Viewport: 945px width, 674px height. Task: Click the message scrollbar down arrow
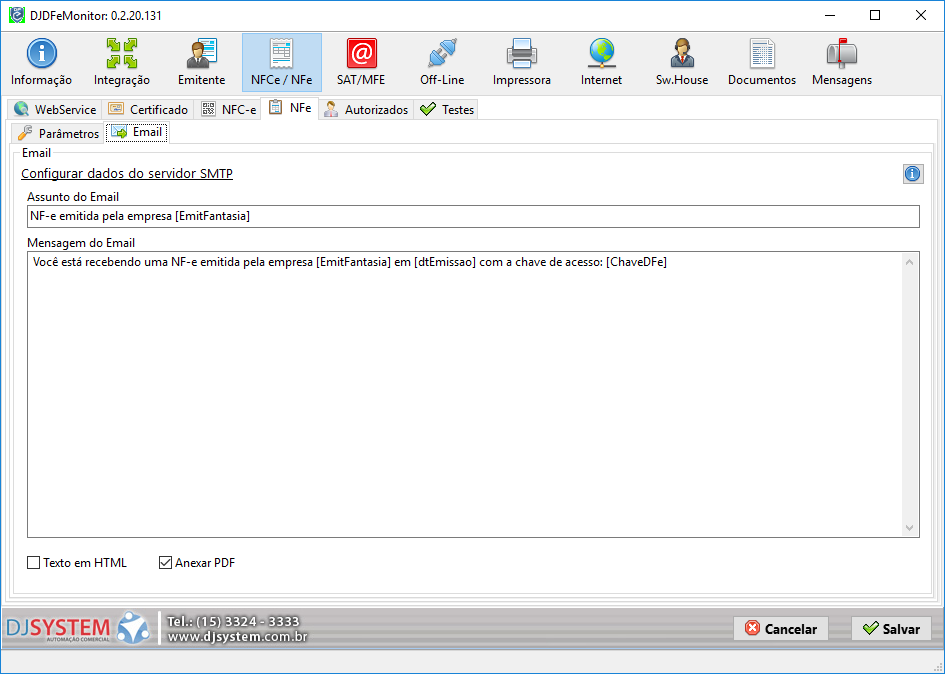[x=909, y=528]
